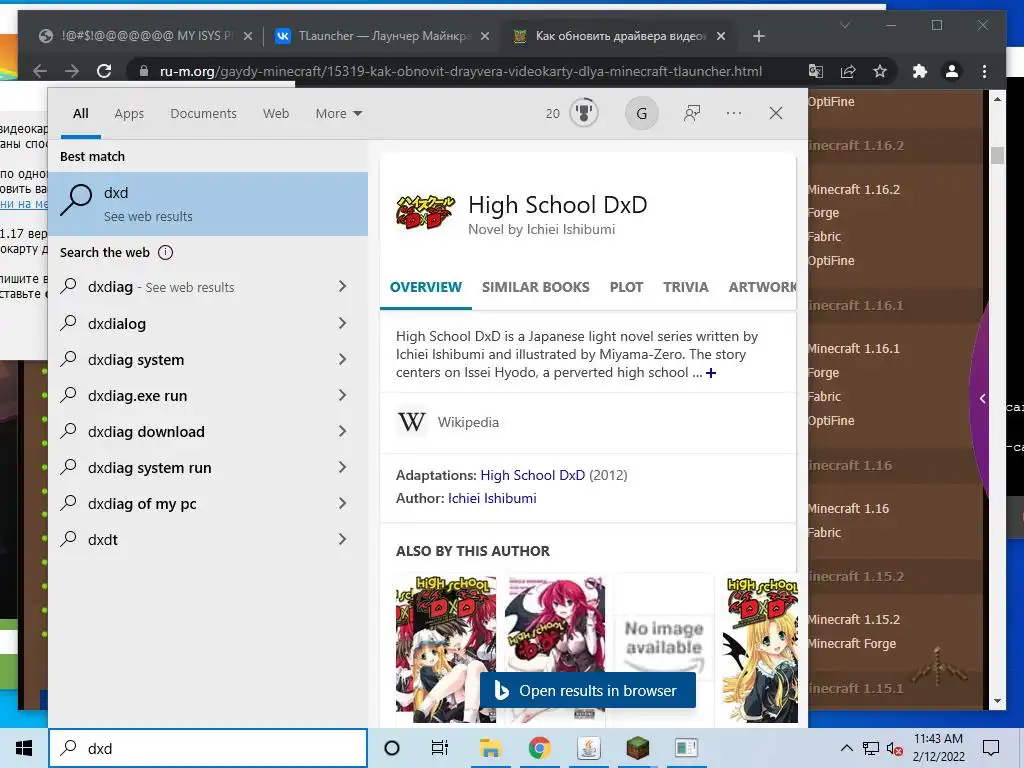Expand the dxdiag.exe run suggestion arrow
This screenshot has width=1024, height=768.
(342, 394)
